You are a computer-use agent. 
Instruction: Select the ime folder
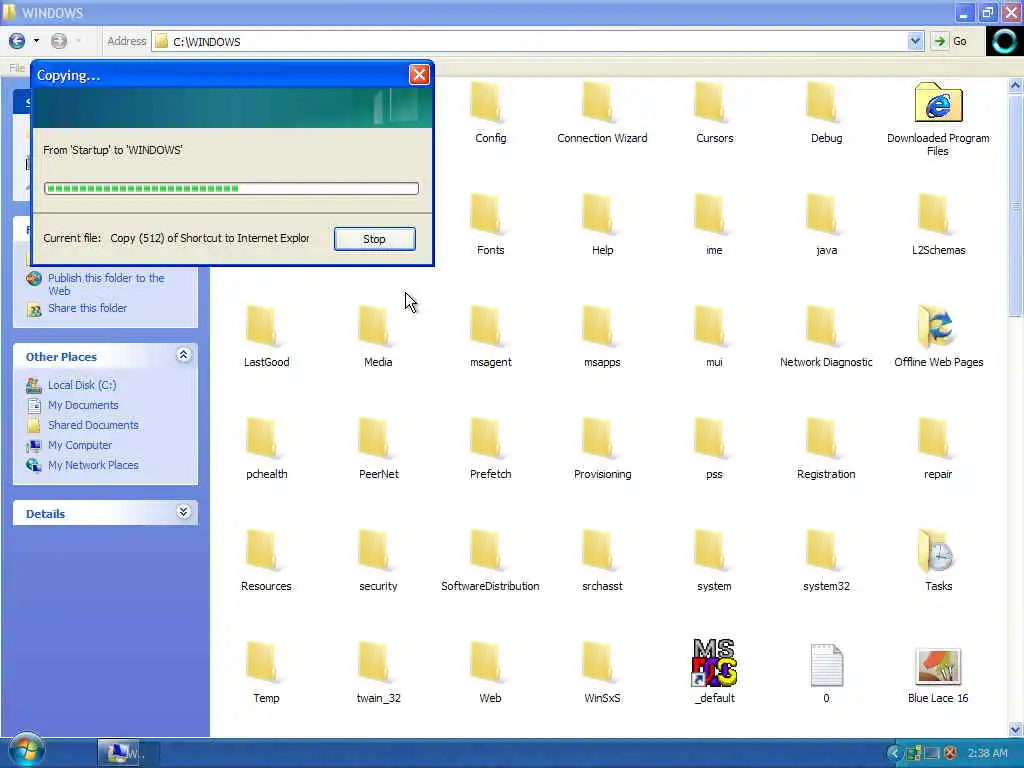714,224
